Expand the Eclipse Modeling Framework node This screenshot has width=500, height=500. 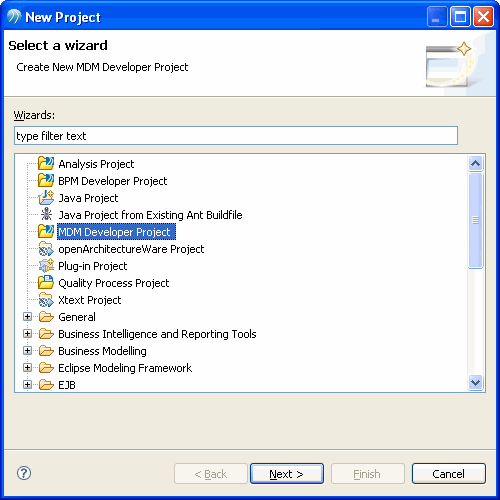tap(27, 368)
